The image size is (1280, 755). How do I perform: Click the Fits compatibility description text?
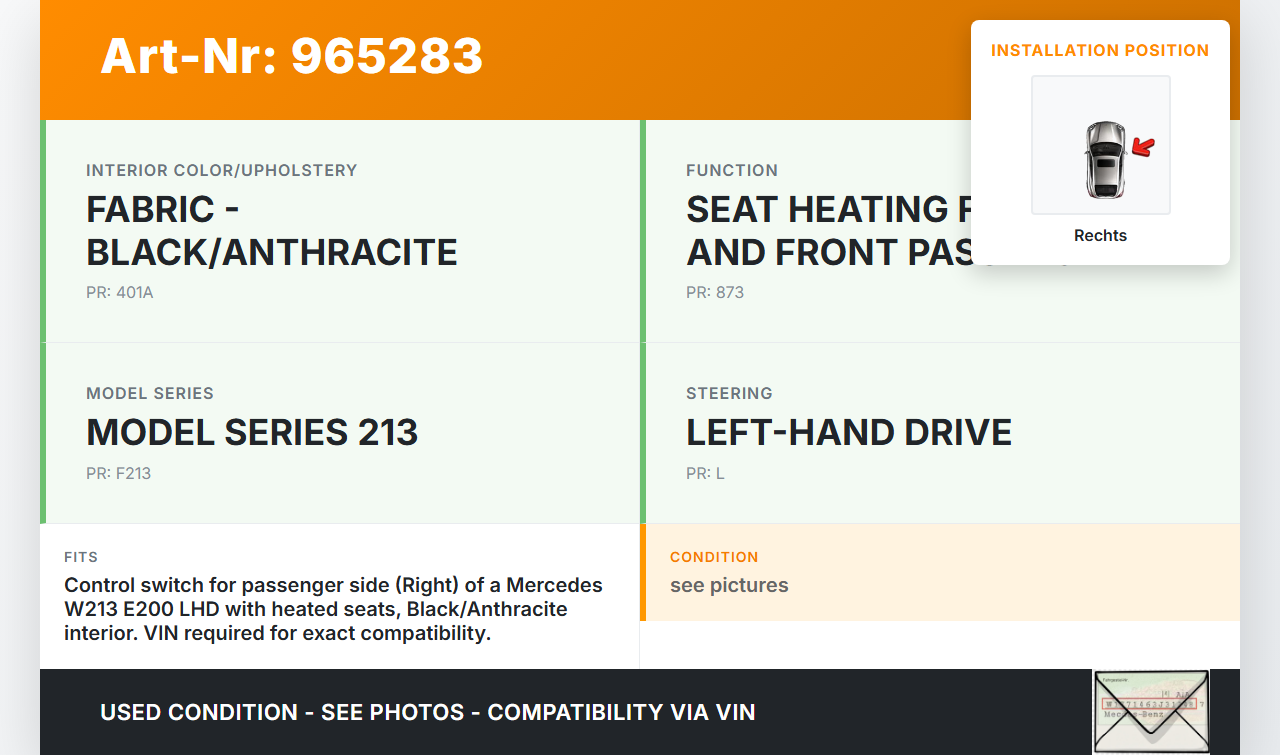[333, 609]
